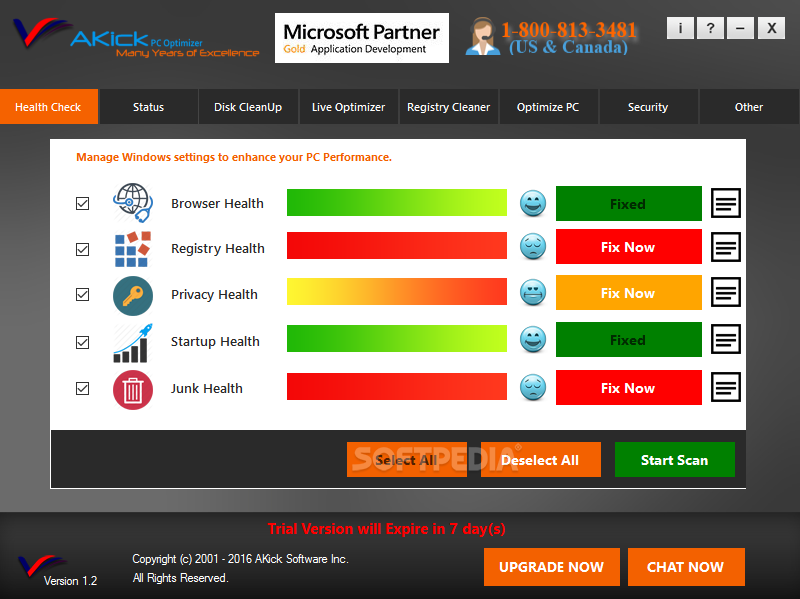Go to the Registry Cleaner tab

click(448, 107)
